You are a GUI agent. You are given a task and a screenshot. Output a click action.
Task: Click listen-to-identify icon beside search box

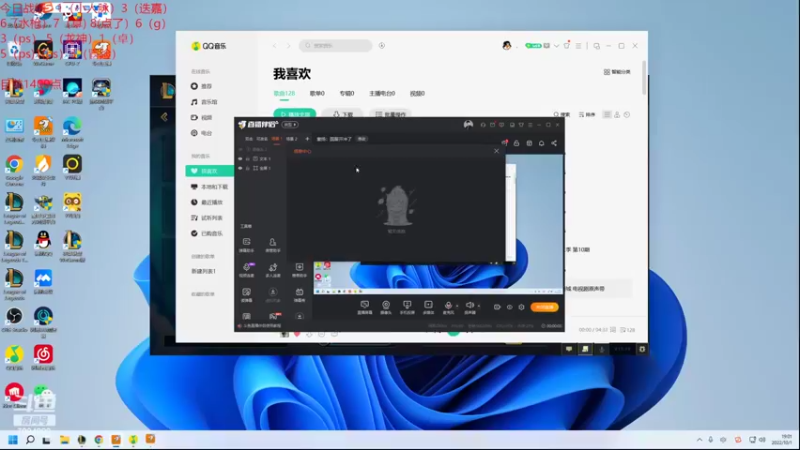coord(382,45)
